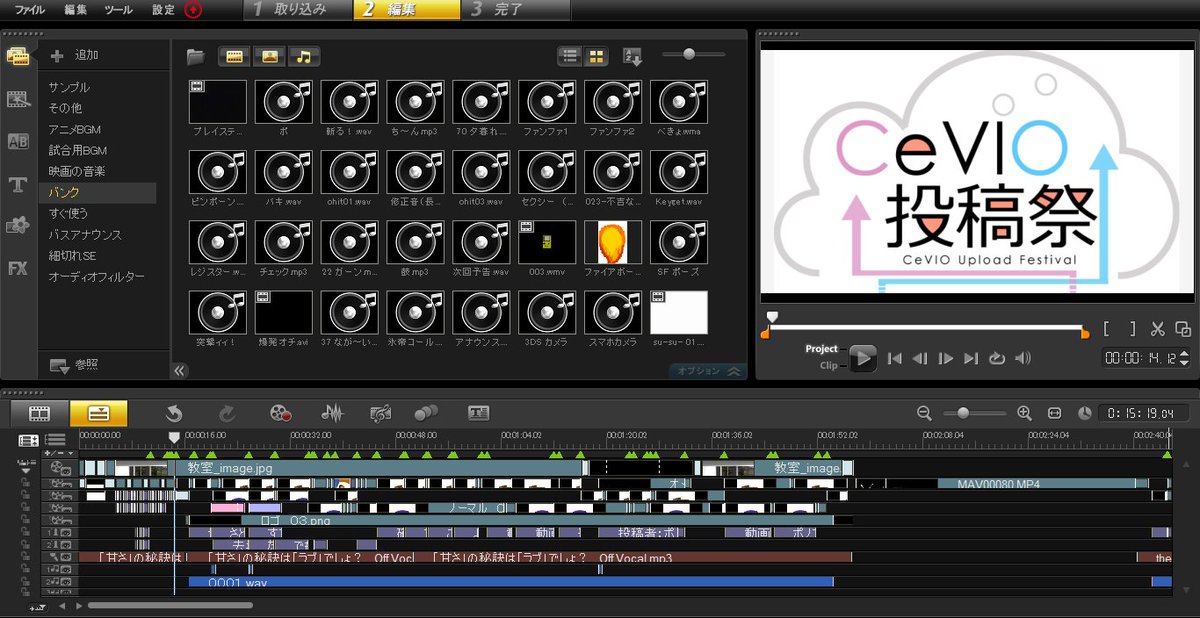Open the 参照 browse dropdown
The width and height of the screenshot is (1200, 618).
pyautogui.click(x=73, y=365)
